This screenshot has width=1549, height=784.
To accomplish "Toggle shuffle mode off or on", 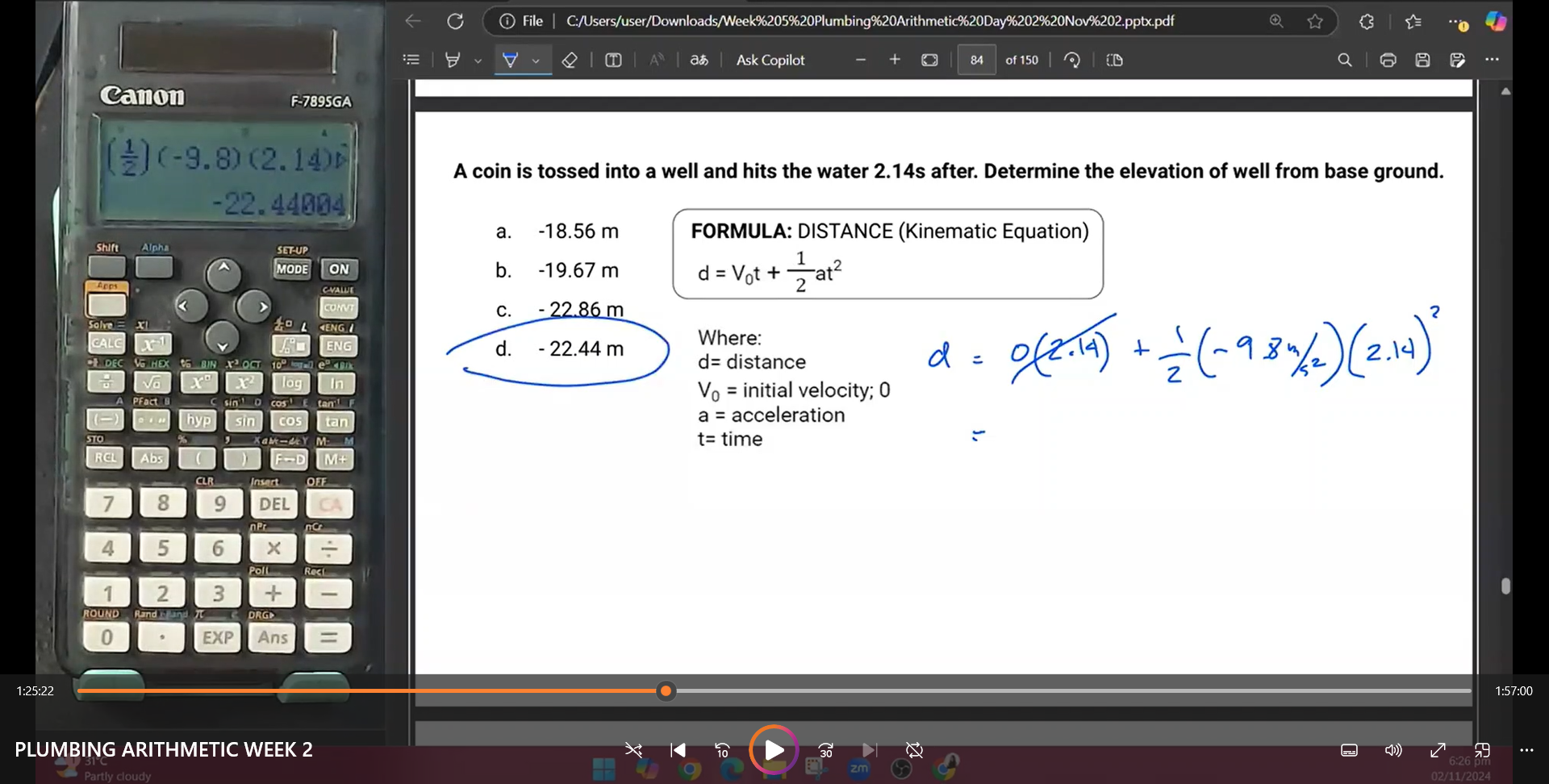I will coord(633,750).
